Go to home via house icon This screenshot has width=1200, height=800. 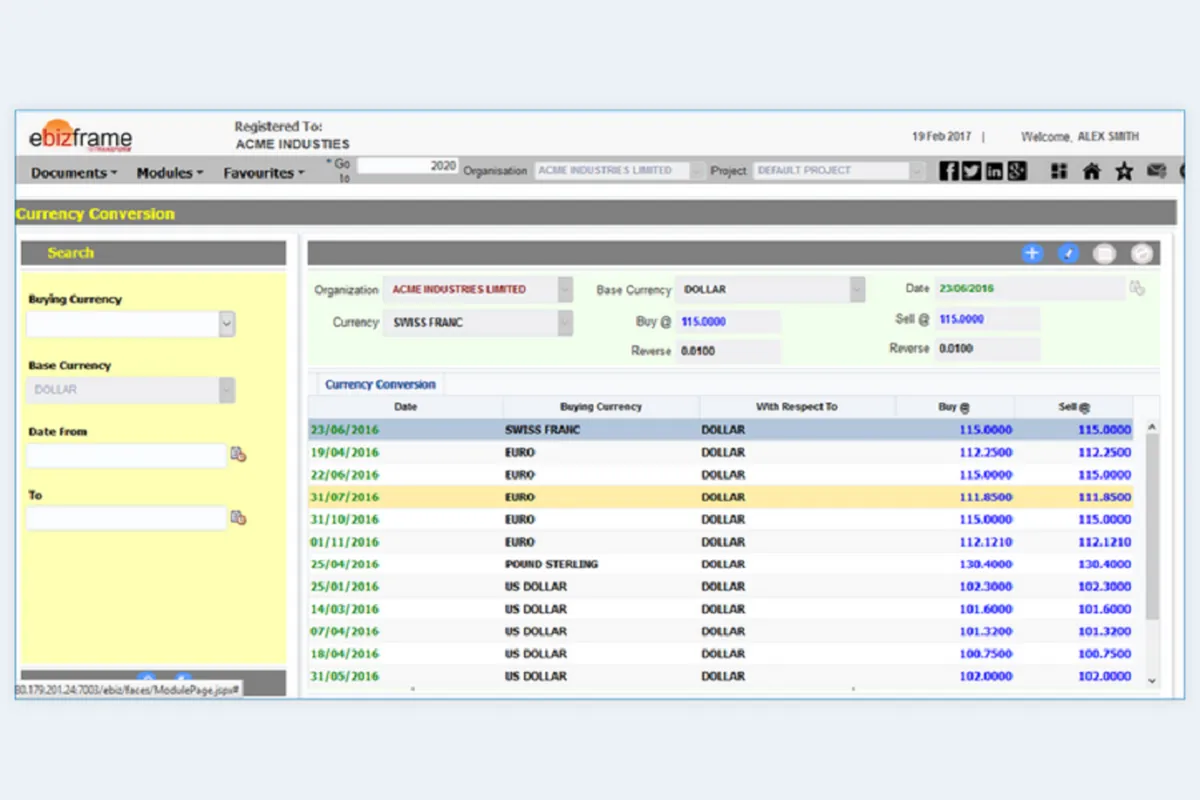[x=1091, y=171]
